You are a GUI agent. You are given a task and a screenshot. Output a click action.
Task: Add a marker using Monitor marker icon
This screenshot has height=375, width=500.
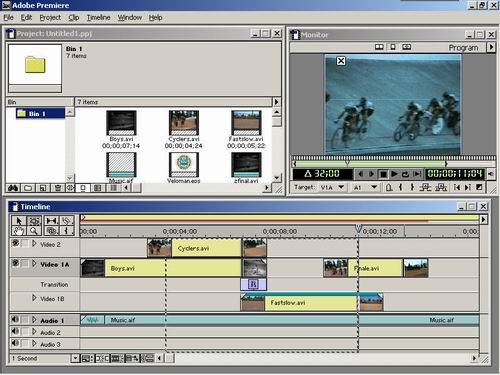[389, 187]
